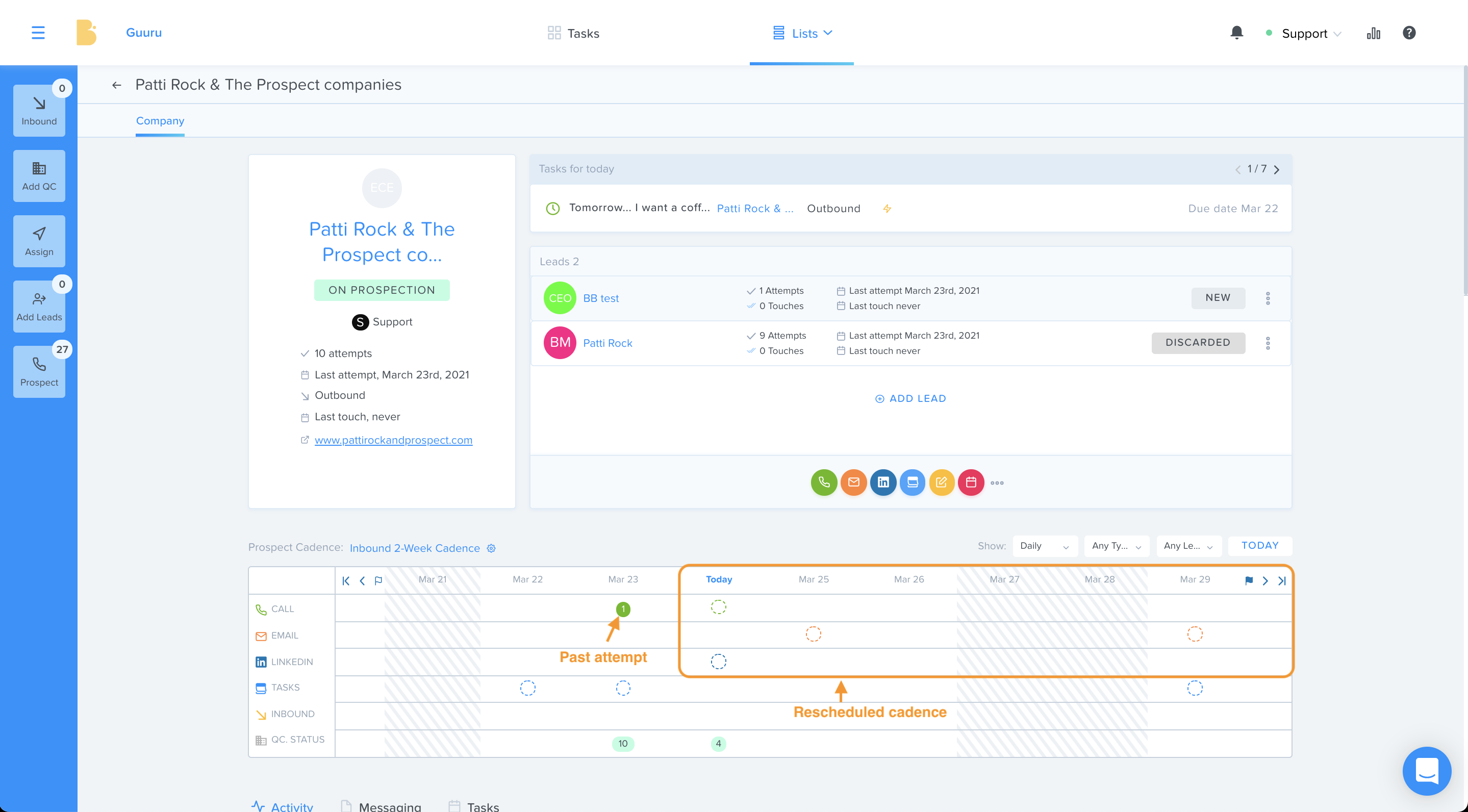Open the bottom Tasks tab
The image size is (1468, 812).
tap(473, 806)
